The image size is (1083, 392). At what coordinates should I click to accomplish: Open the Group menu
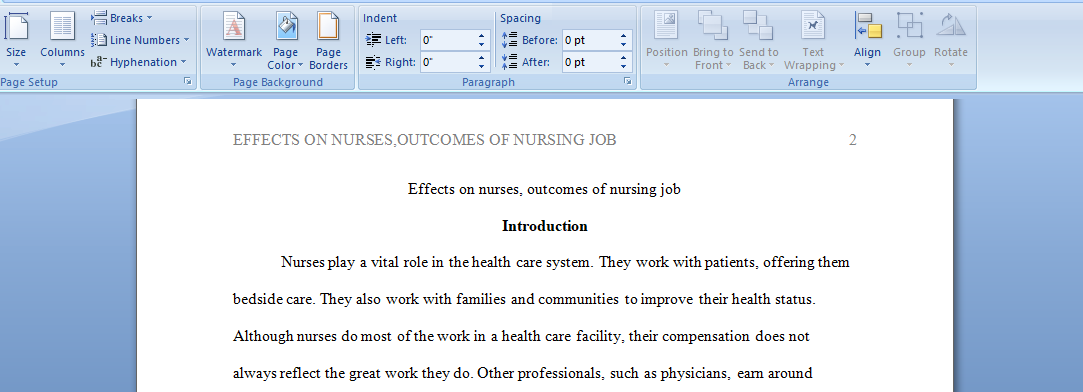909,40
